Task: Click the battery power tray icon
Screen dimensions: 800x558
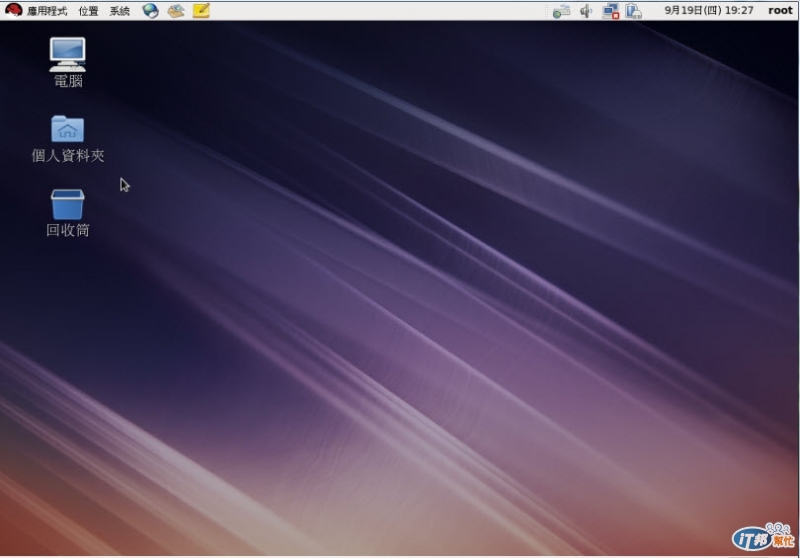Action: click(x=633, y=11)
